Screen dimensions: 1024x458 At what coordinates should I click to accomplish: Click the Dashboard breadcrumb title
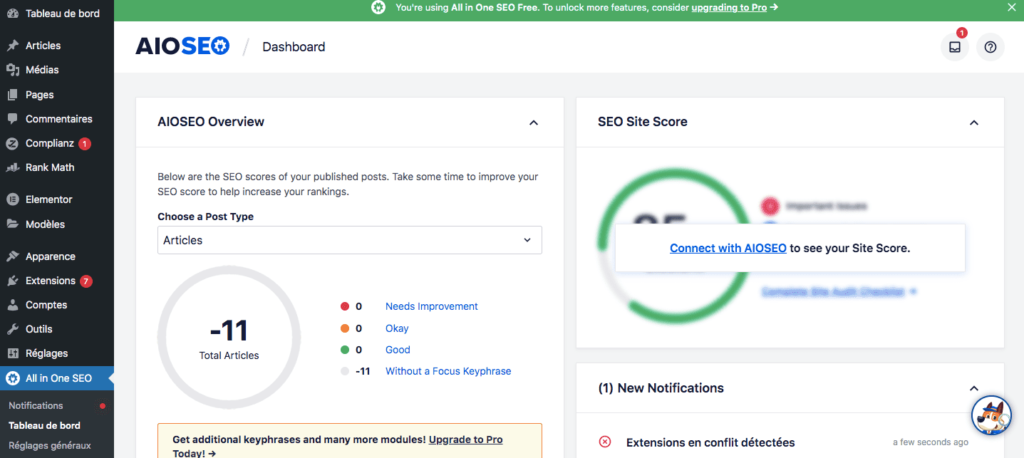coord(294,47)
